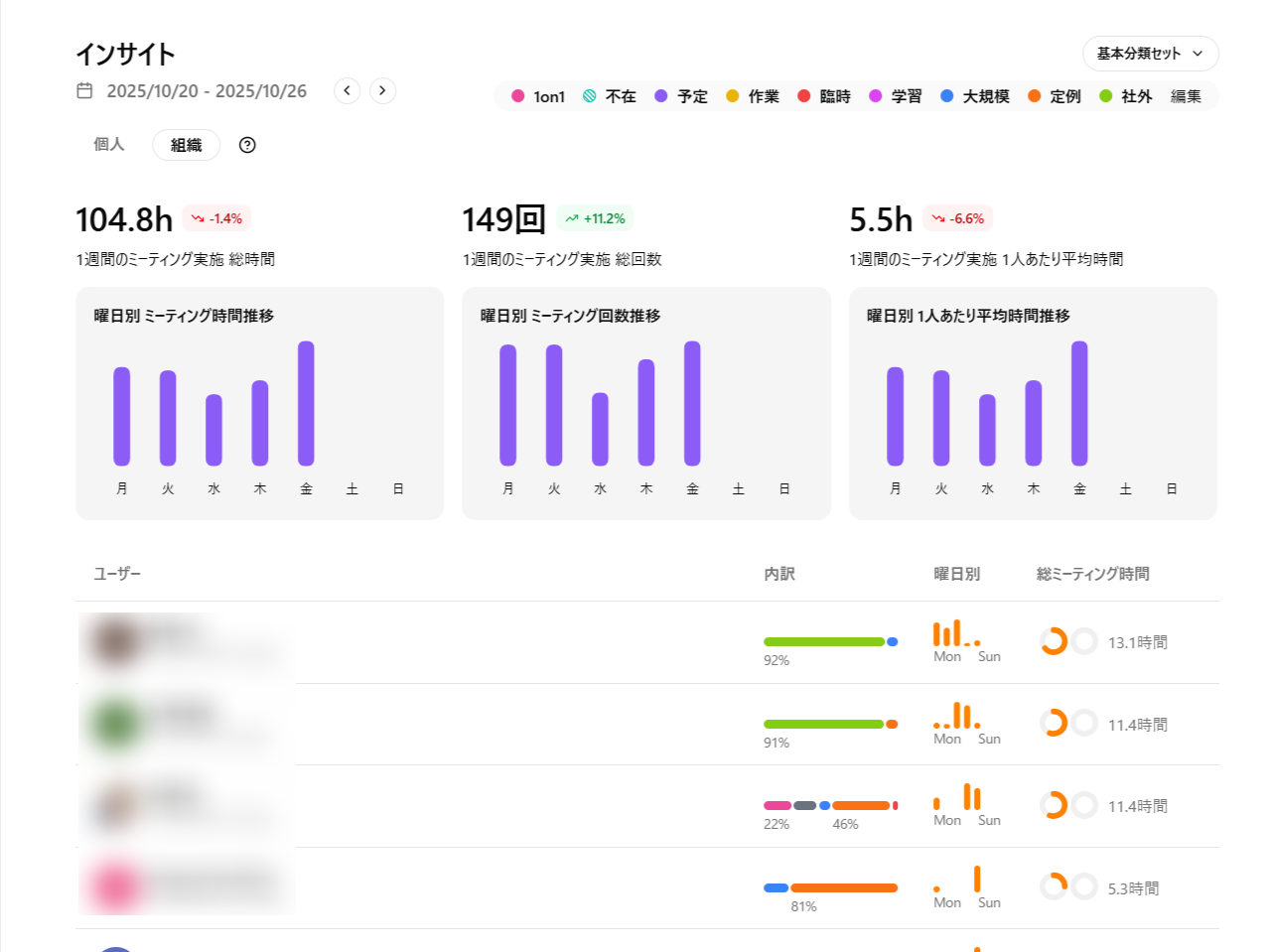The width and height of the screenshot is (1269, 952).
Task: Go to previous week with left arrow
Action: pos(347,91)
